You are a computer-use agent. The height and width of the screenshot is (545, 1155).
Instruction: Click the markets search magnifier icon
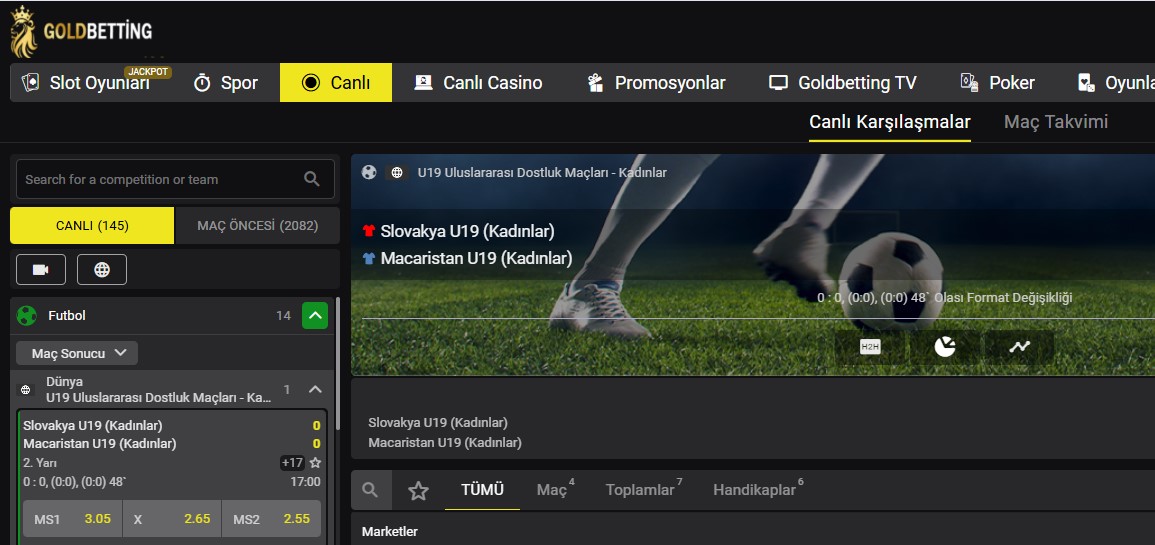371,490
